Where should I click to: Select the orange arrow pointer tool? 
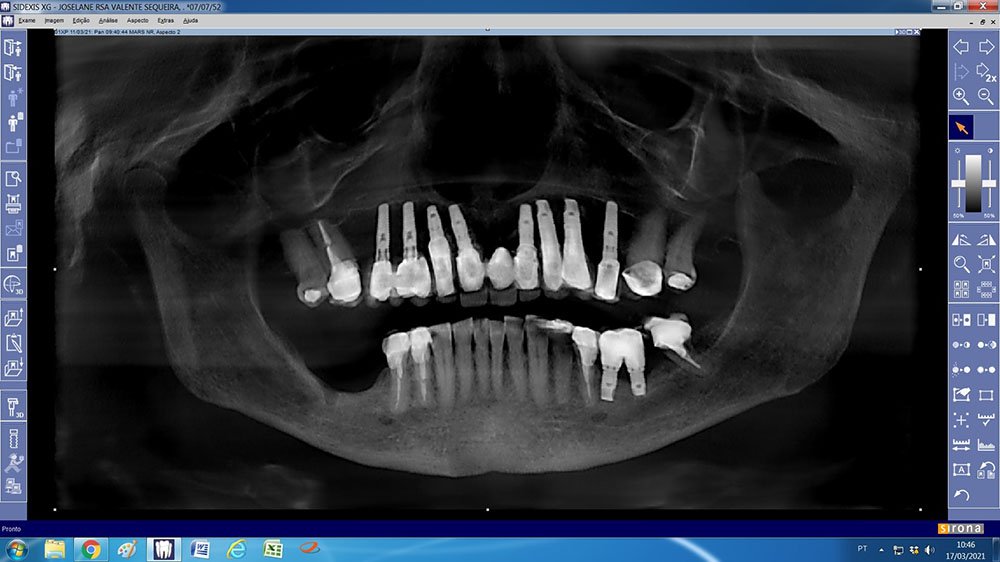click(961, 128)
